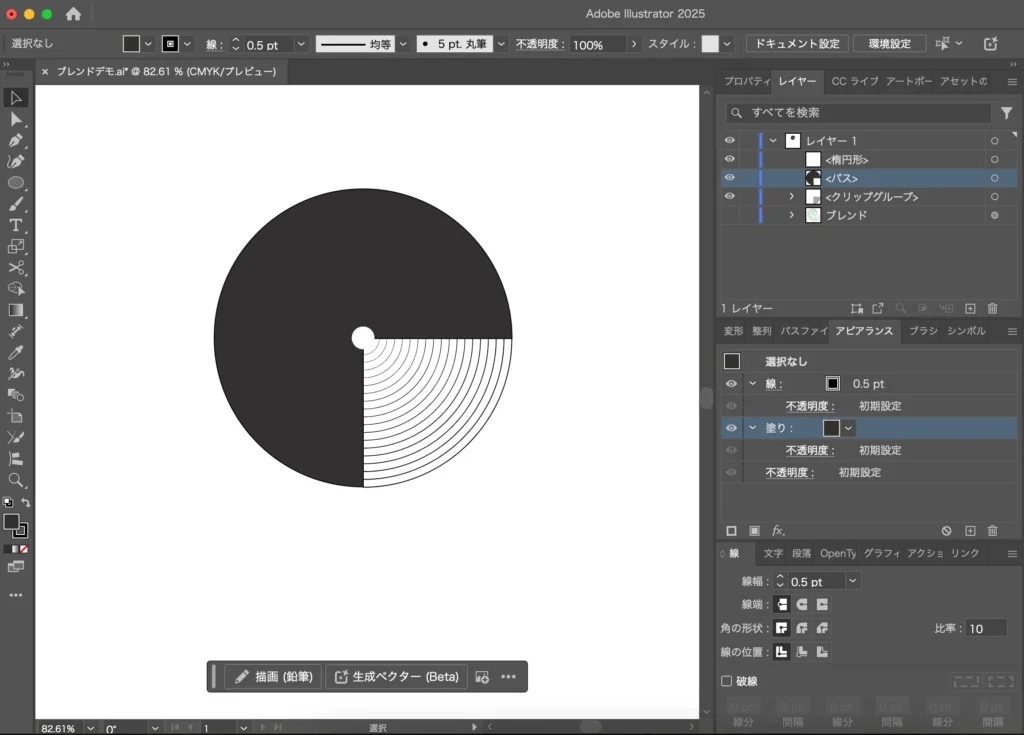The height and width of the screenshot is (735, 1024).
Task: Expand the クリップグループ layer
Action: (x=792, y=196)
